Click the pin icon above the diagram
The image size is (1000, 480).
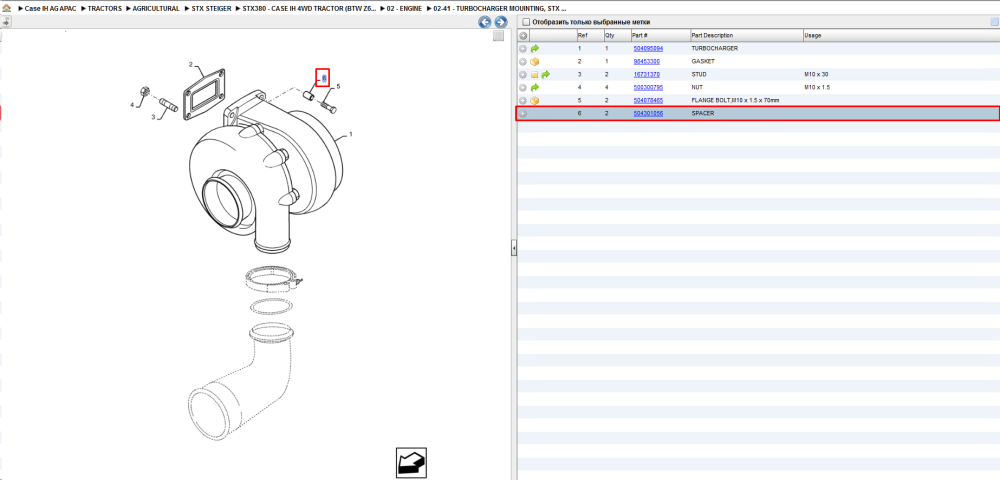6,22
